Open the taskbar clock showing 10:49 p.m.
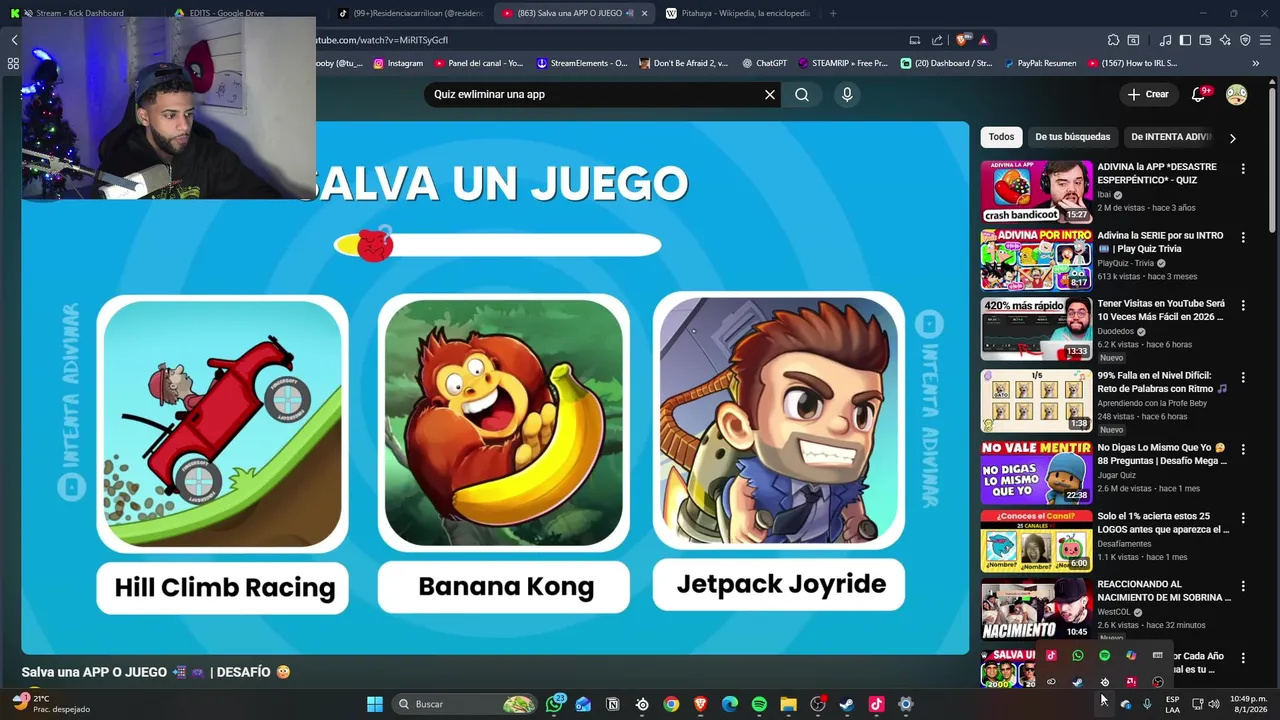This screenshot has height=720, width=1280. 1249,704
